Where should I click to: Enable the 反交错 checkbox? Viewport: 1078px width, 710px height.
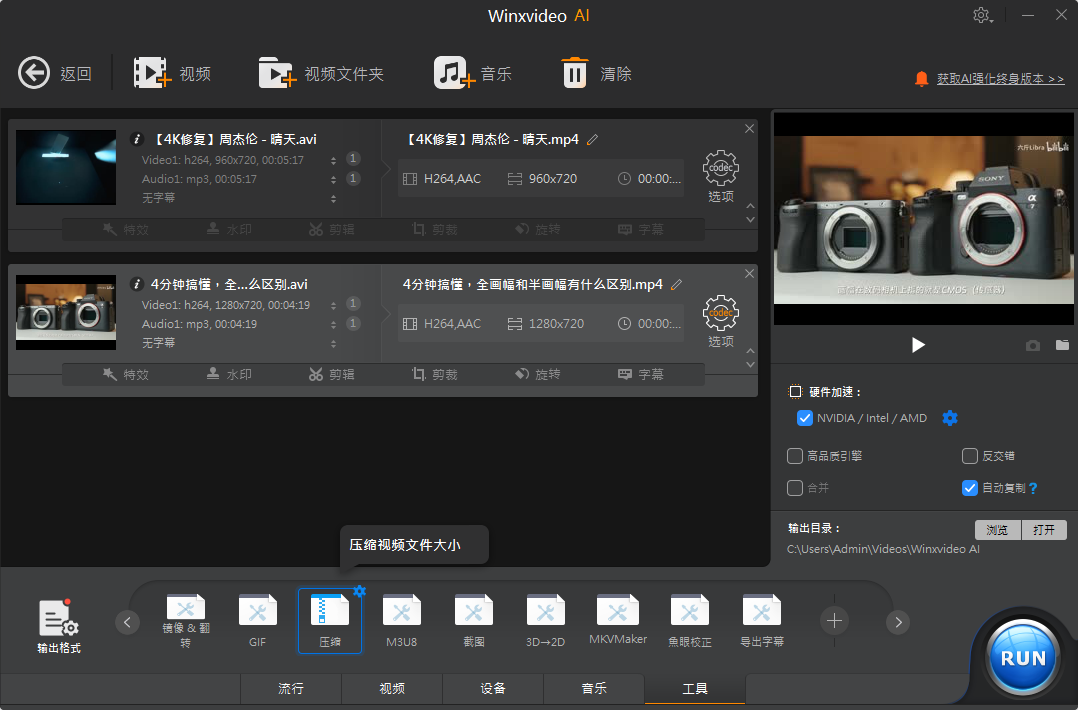pyautogui.click(x=969, y=456)
